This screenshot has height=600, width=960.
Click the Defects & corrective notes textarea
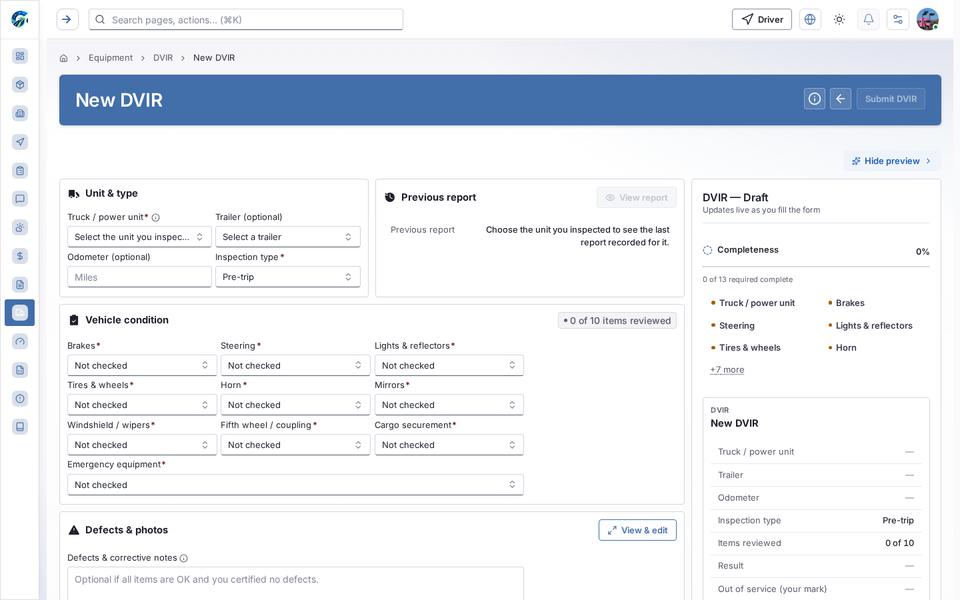pyautogui.click(x=295, y=583)
